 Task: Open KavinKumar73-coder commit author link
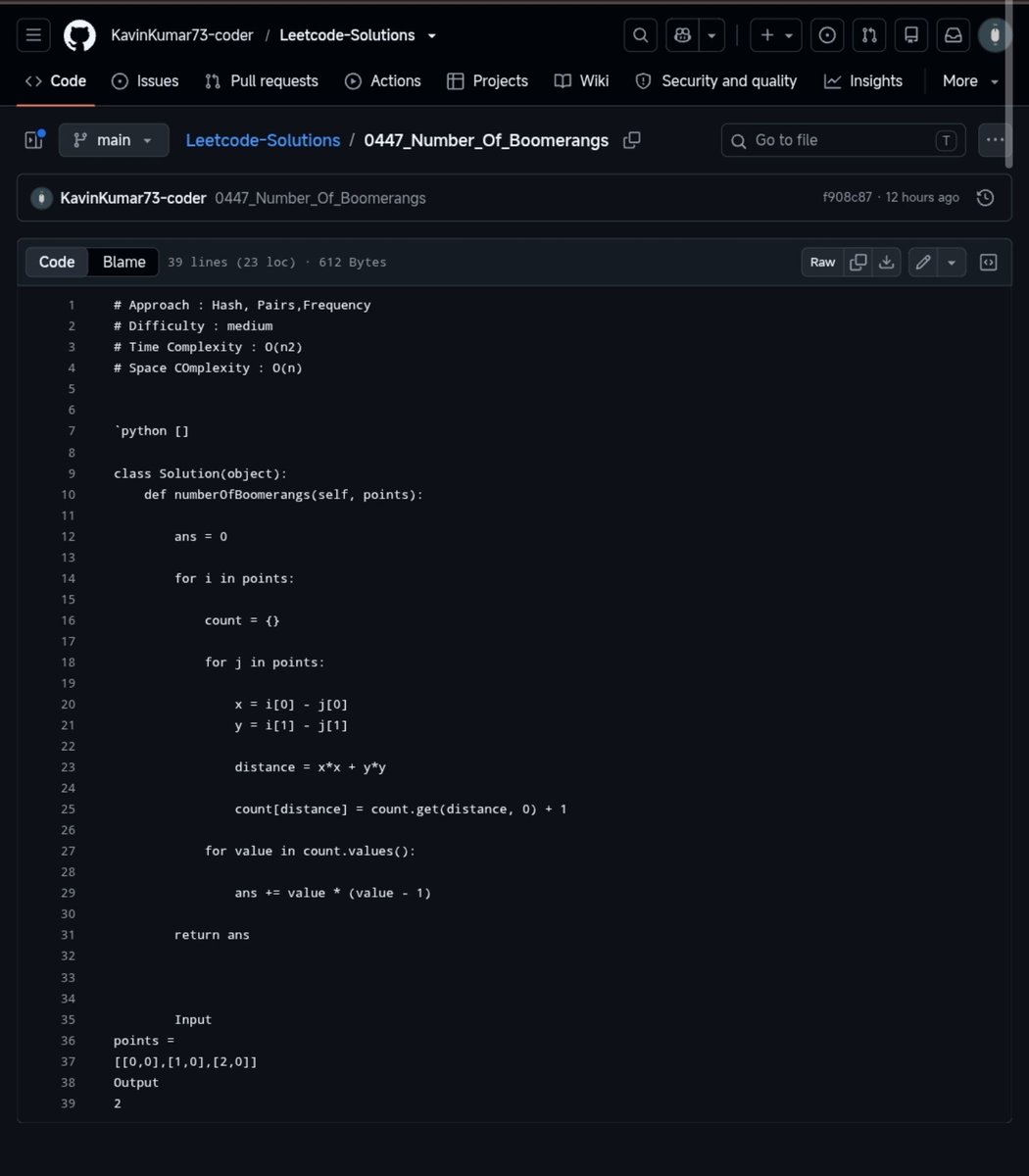(x=133, y=198)
